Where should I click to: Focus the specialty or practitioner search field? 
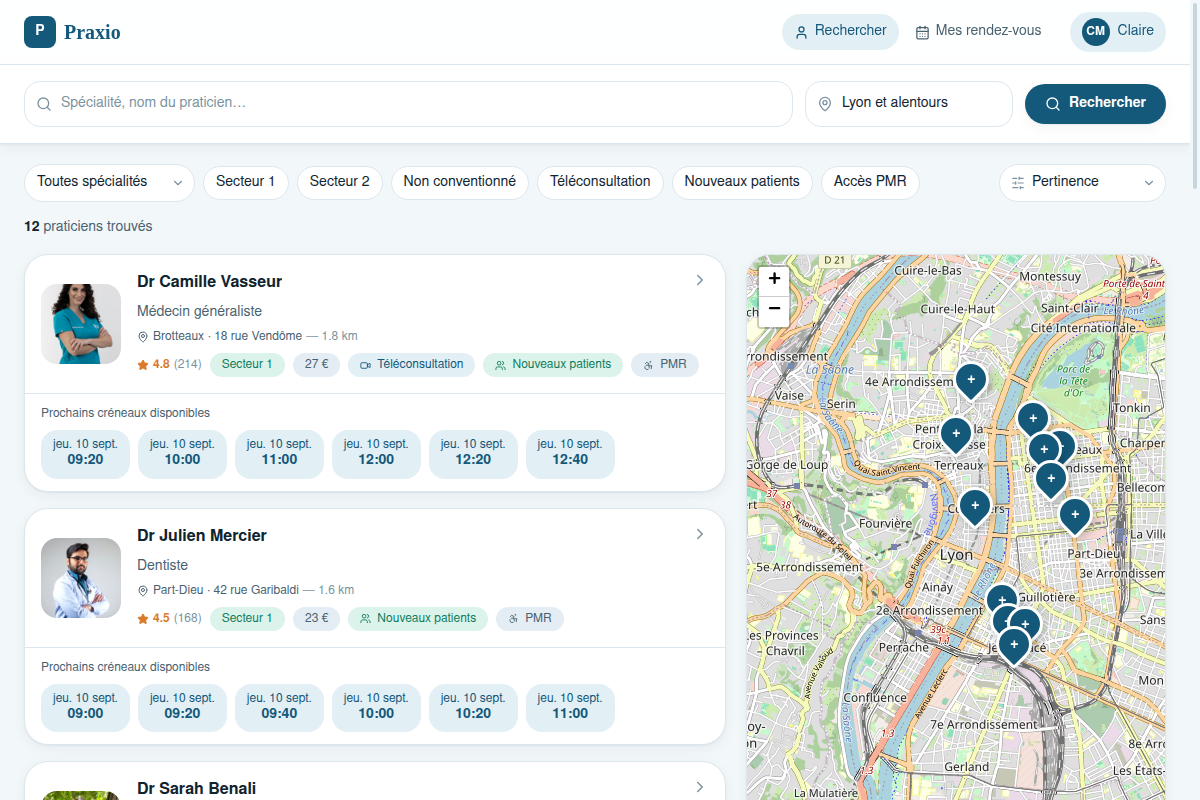click(x=408, y=103)
